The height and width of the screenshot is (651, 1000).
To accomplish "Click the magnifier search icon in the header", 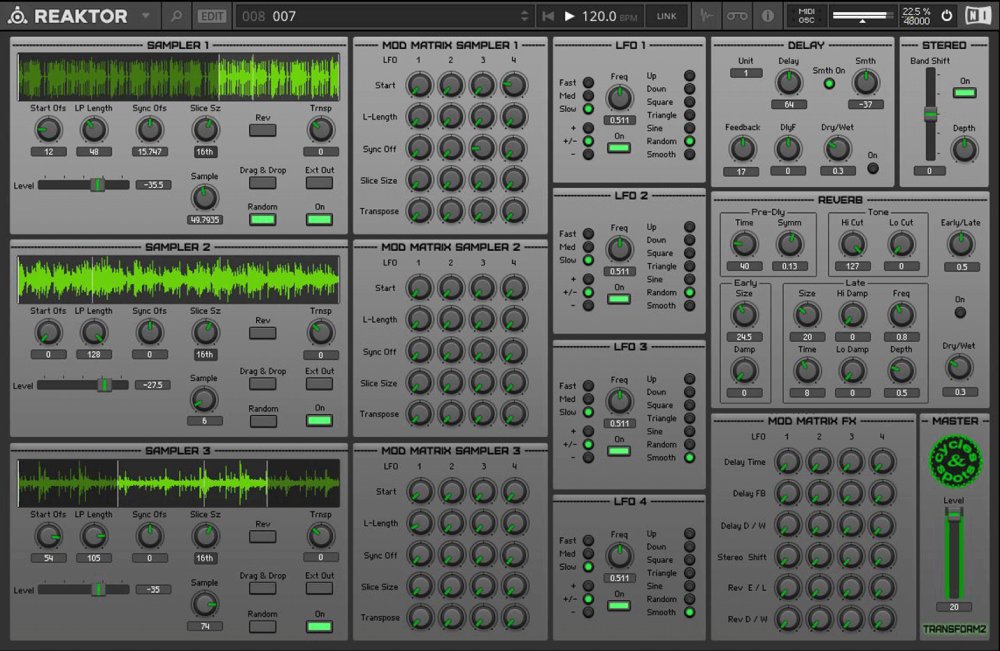I will [176, 16].
